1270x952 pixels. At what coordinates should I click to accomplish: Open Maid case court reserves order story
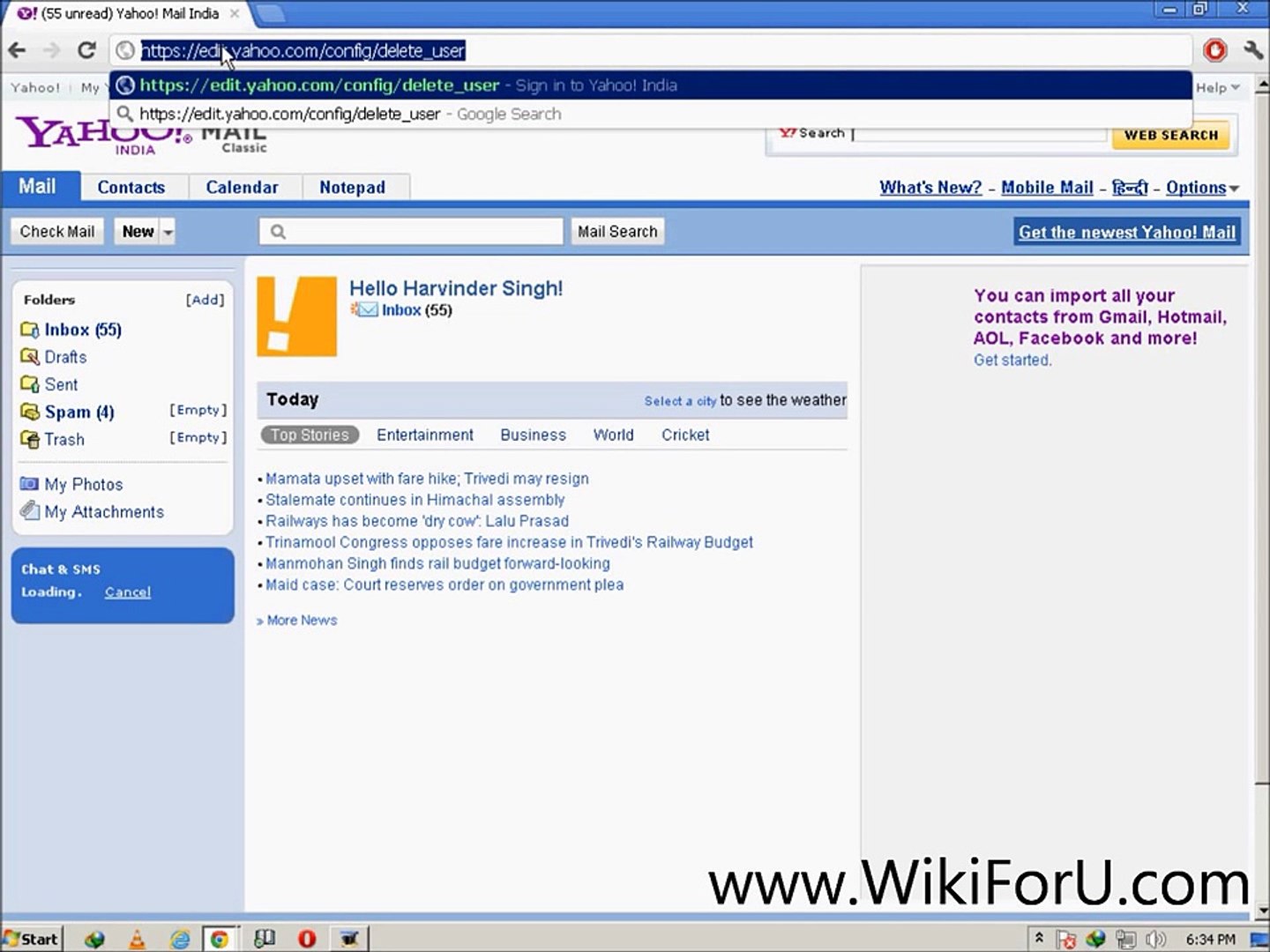[x=444, y=584]
